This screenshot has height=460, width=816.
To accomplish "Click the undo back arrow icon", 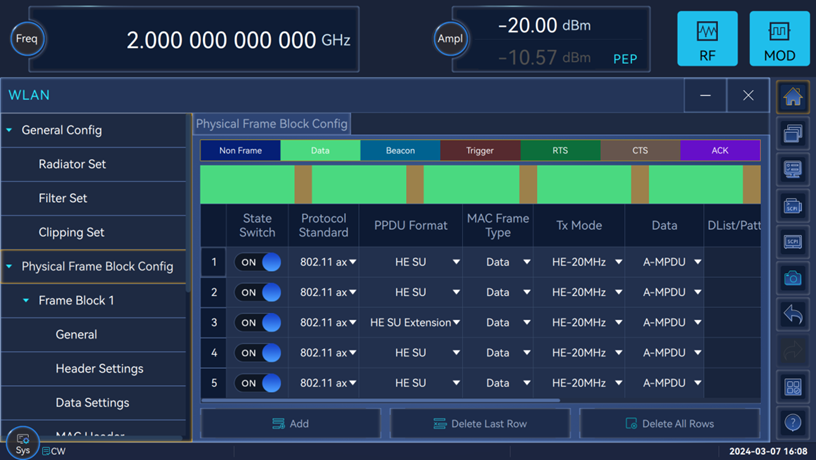I will [792, 315].
